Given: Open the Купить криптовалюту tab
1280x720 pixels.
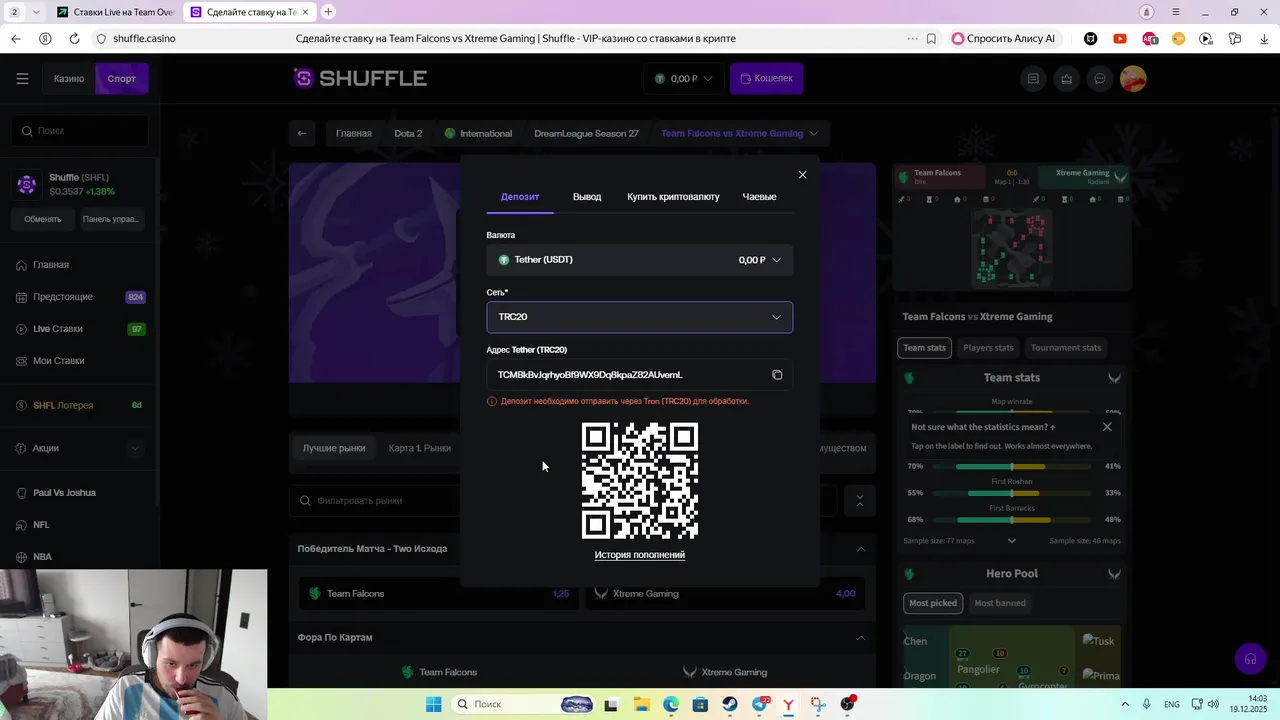Looking at the screenshot, I should (673, 197).
